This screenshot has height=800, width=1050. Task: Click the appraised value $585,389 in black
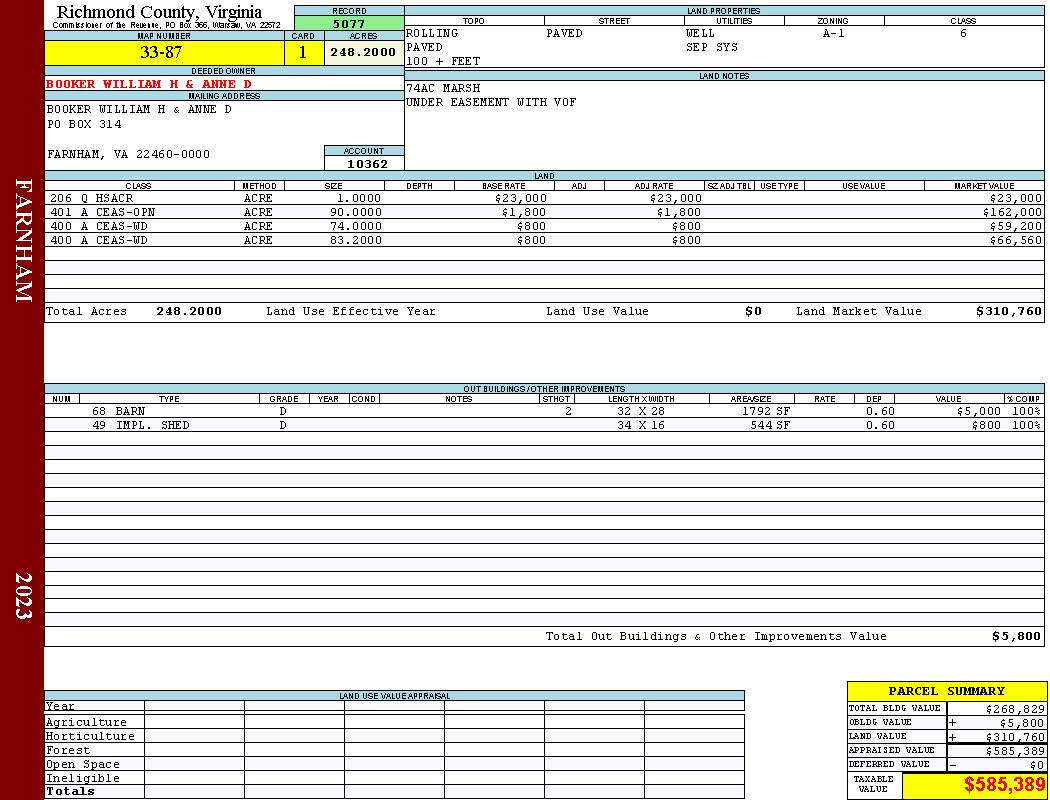[x=1015, y=751]
